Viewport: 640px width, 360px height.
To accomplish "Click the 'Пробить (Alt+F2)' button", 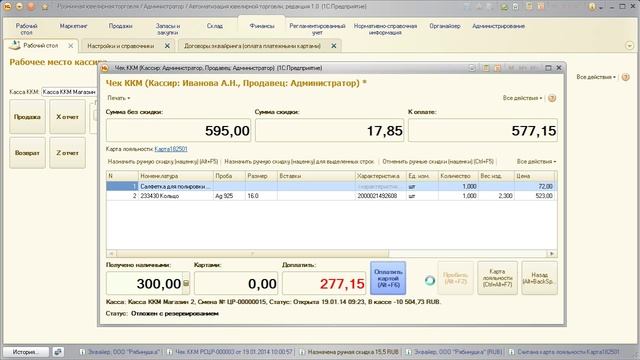I will point(456,278).
